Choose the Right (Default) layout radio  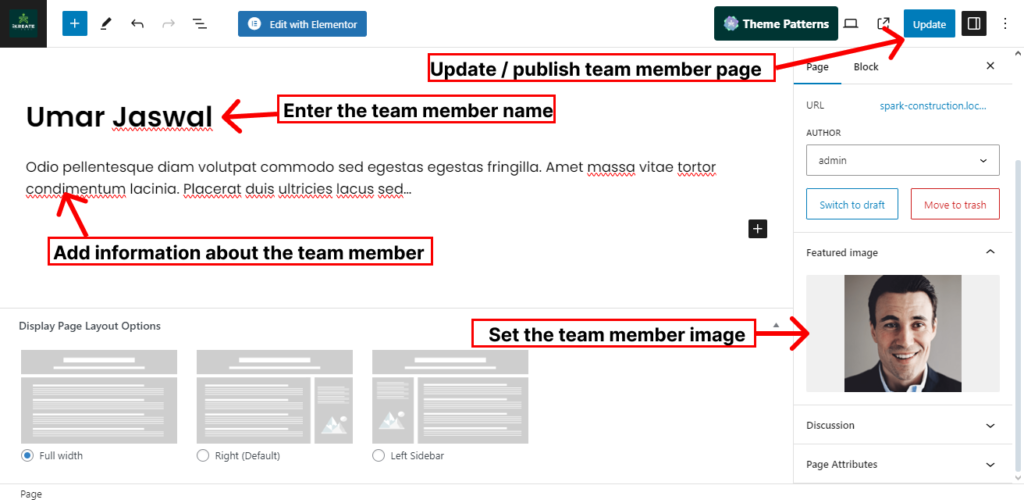[x=203, y=455]
